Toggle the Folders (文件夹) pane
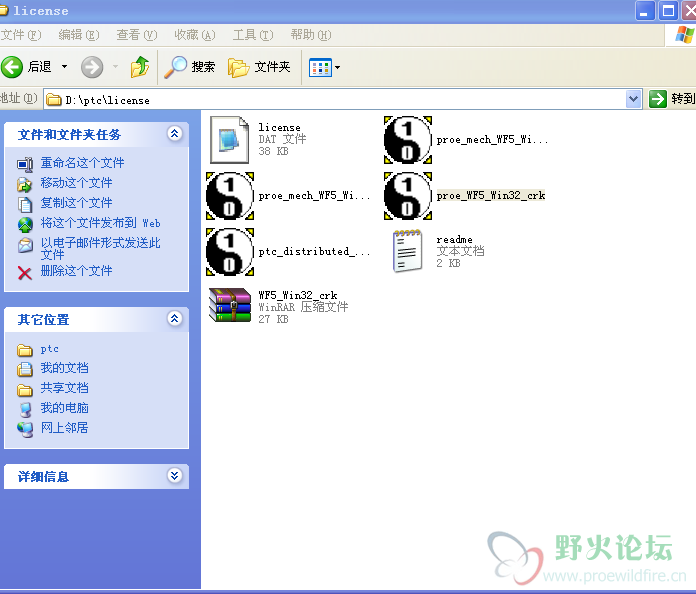 (x=259, y=67)
